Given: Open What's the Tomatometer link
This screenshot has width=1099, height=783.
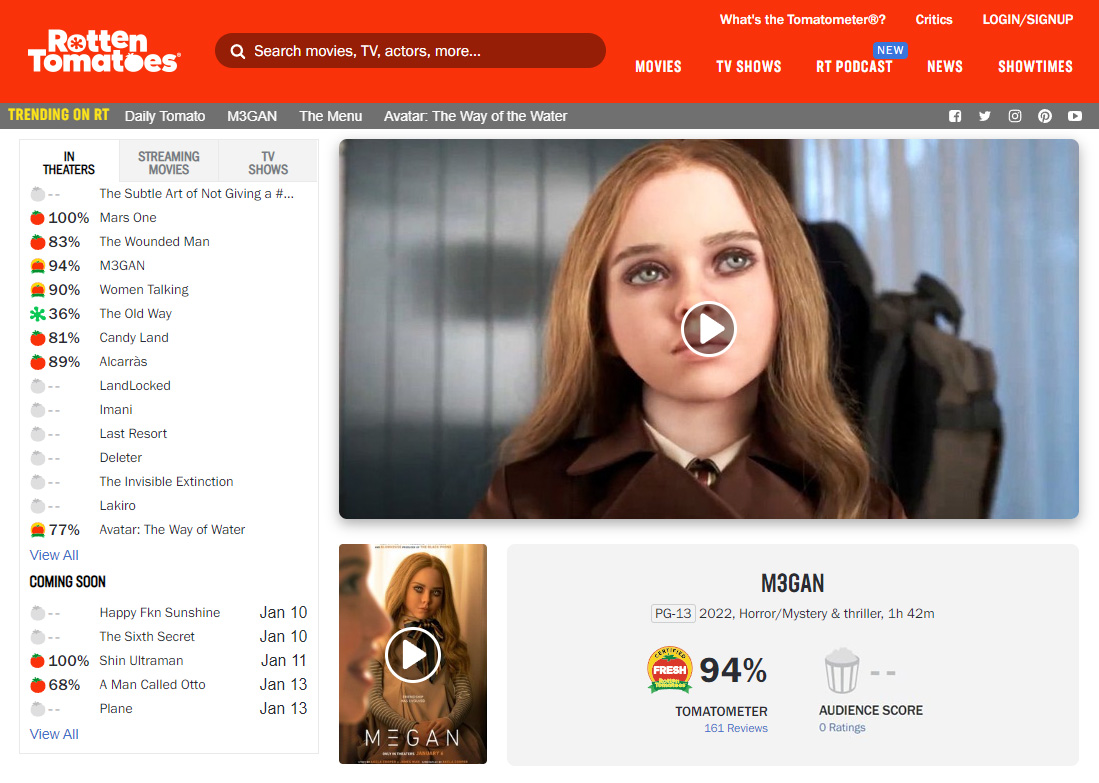Looking at the screenshot, I should 803,20.
